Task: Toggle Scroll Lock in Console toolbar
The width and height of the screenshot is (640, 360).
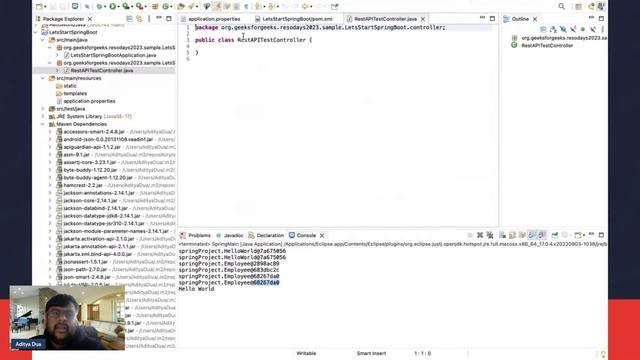Action: (x=512, y=235)
